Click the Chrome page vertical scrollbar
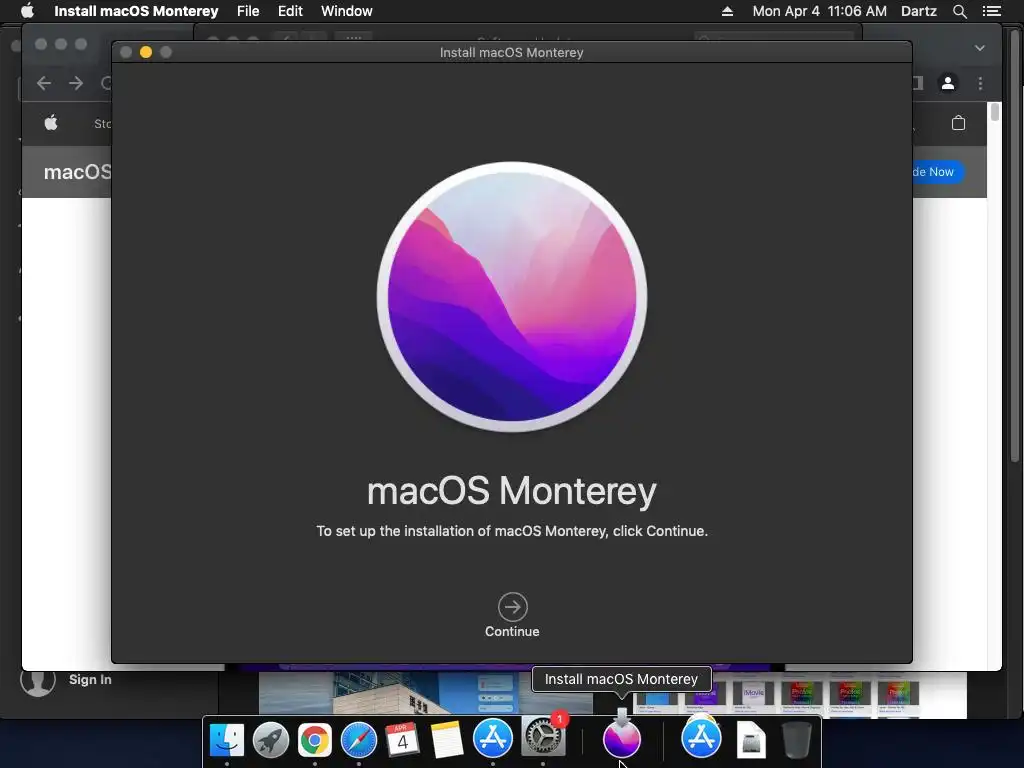 point(995,112)
